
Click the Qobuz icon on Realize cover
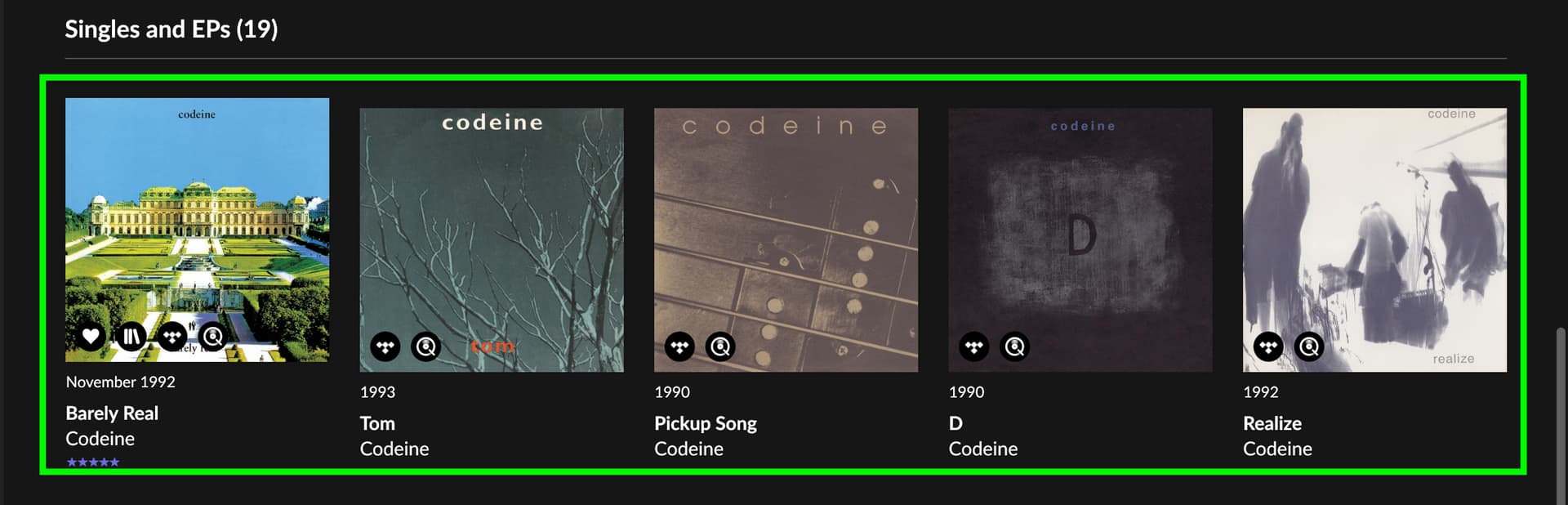pos(1309,346)
